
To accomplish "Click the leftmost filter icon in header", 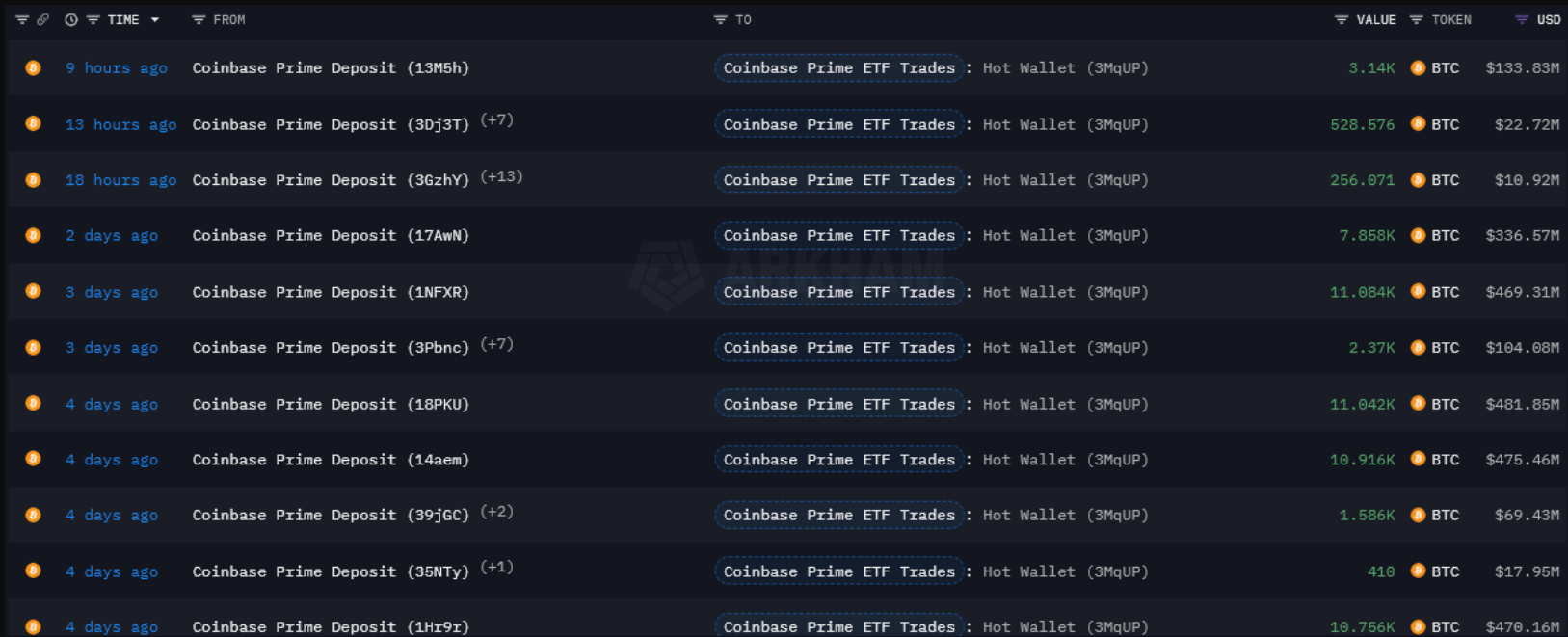I will click(x=22, y=19).
